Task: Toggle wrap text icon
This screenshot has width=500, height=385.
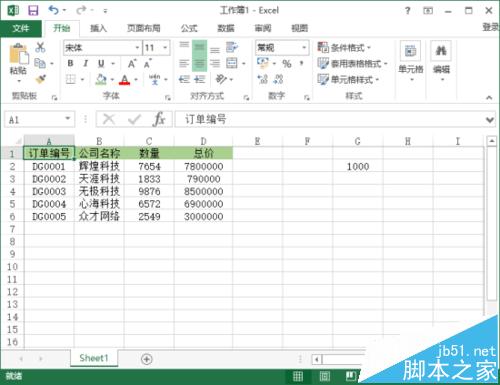Action: click(232, 47)
